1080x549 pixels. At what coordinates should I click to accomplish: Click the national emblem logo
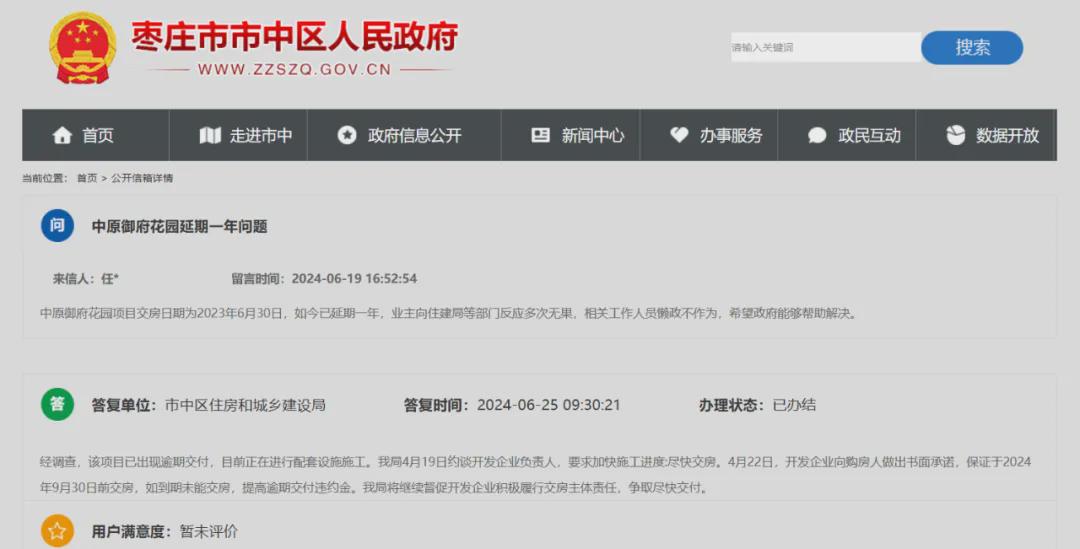(x=82, y=48)
